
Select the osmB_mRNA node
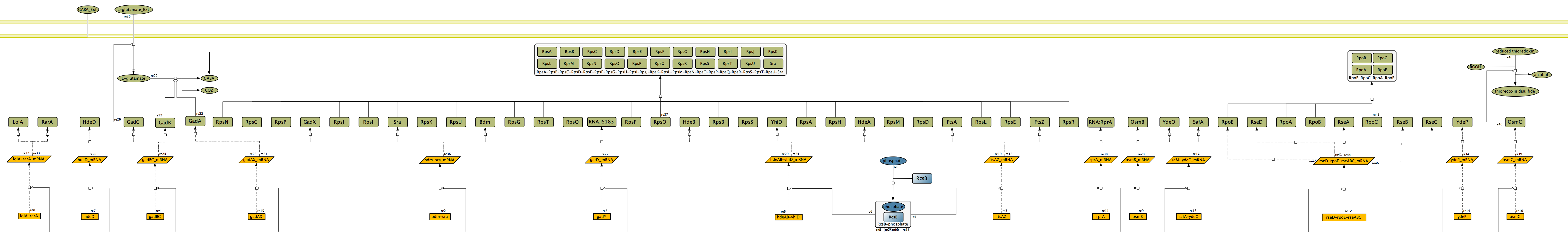pos(1137,160)
